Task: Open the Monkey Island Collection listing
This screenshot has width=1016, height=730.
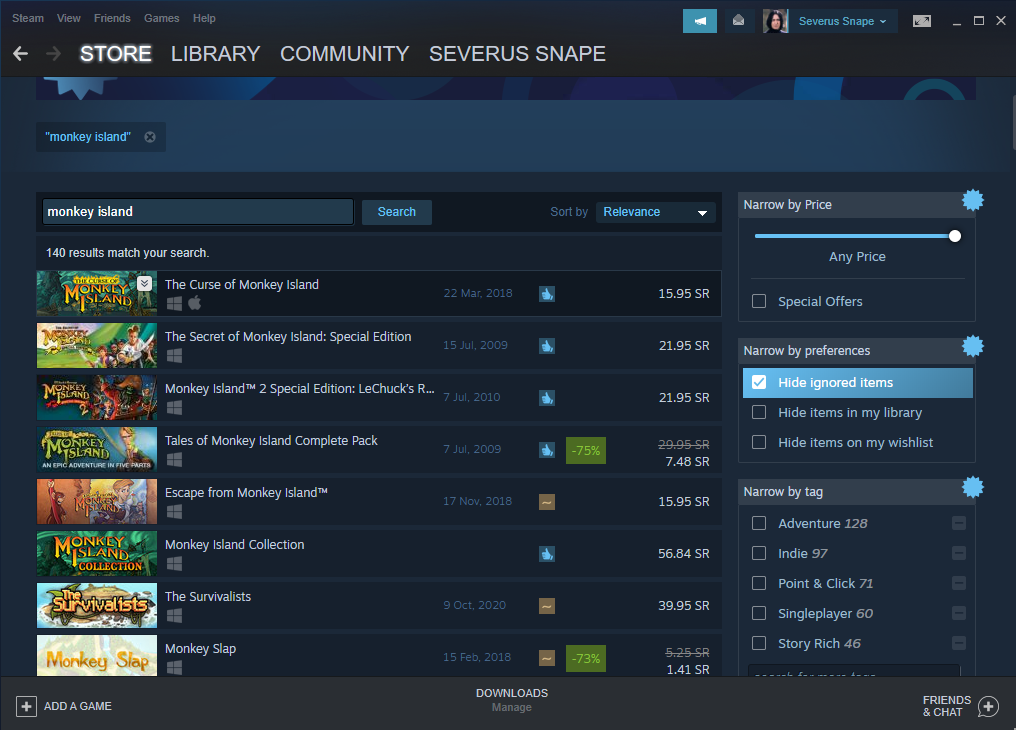Action: 379,554
